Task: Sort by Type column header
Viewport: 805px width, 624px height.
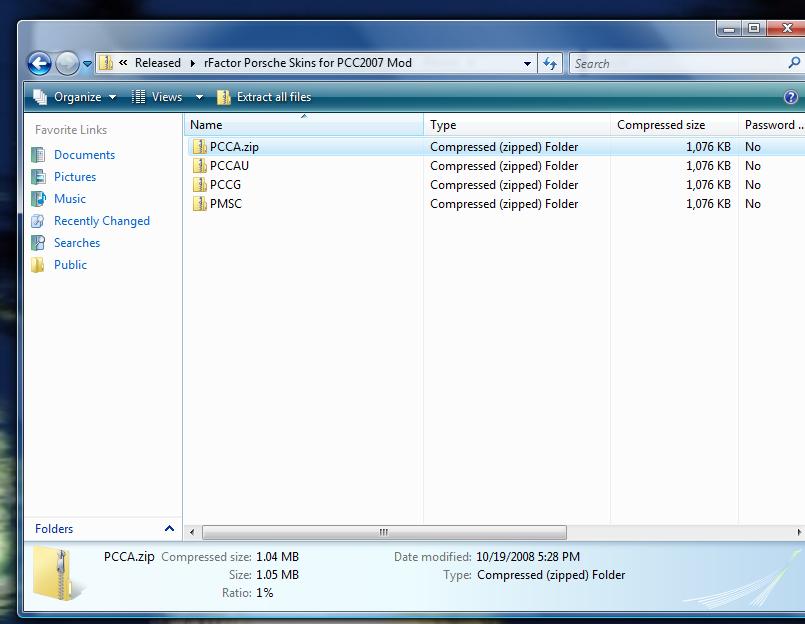Action: [x=517, y=125]
